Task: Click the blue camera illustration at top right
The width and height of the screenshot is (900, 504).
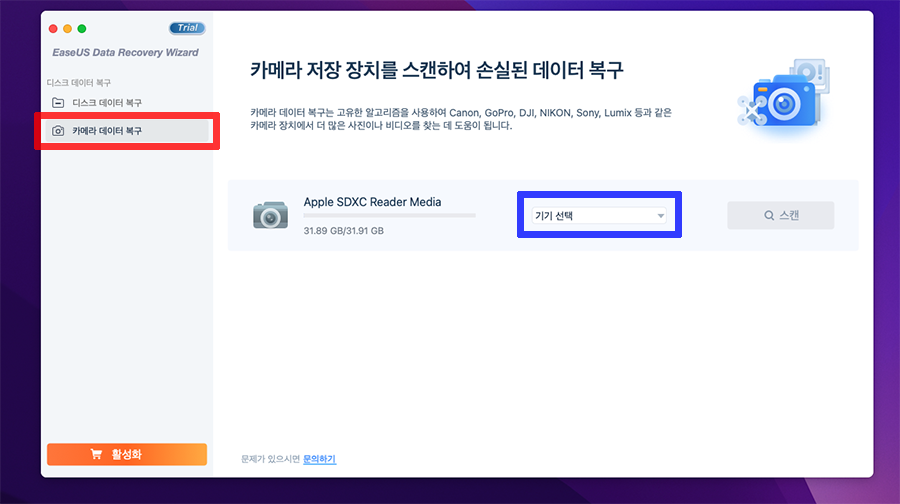Action: tap(784, 99)
